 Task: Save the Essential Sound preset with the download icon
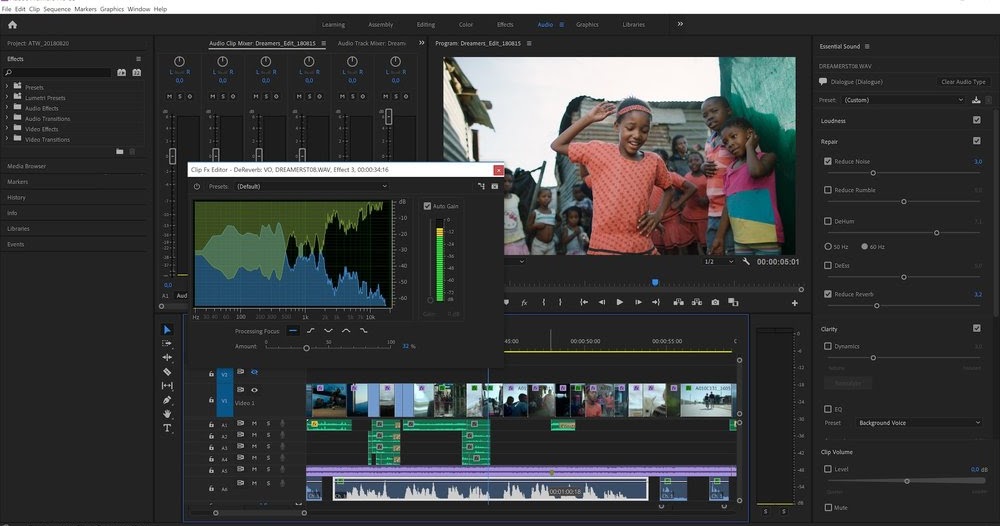976,100
